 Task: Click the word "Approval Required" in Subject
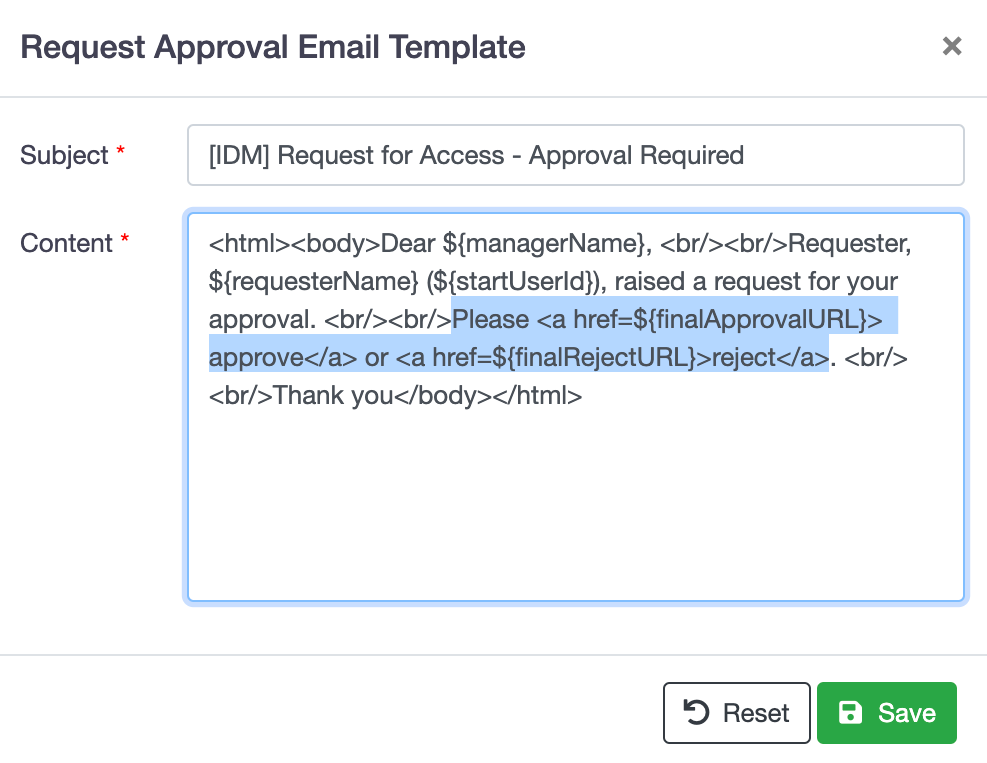pyautogui.click(x=636, y=155)
